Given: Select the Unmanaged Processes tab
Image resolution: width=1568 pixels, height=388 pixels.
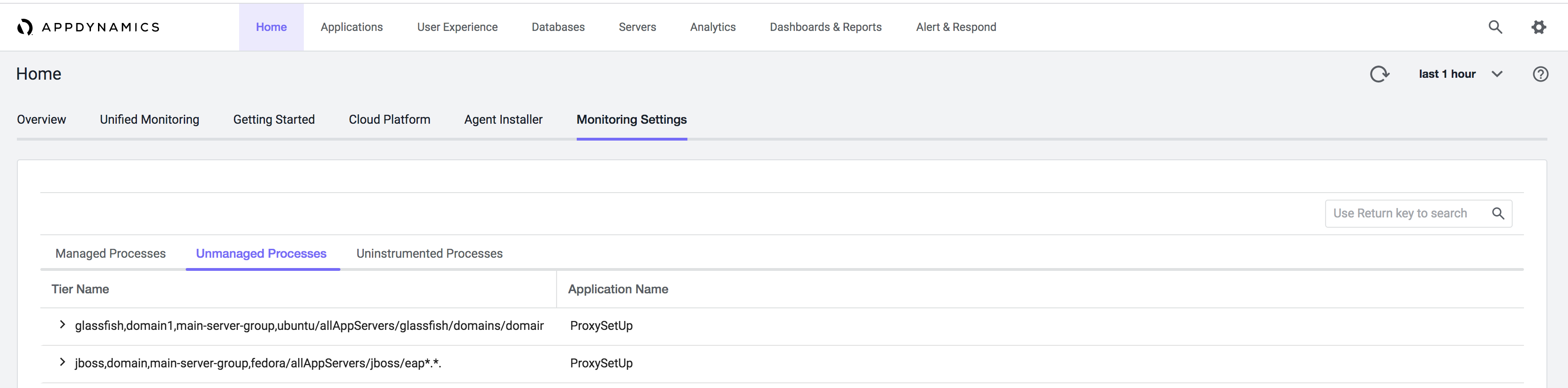Looking at the screenshot, I should click(x=261, y=254).
